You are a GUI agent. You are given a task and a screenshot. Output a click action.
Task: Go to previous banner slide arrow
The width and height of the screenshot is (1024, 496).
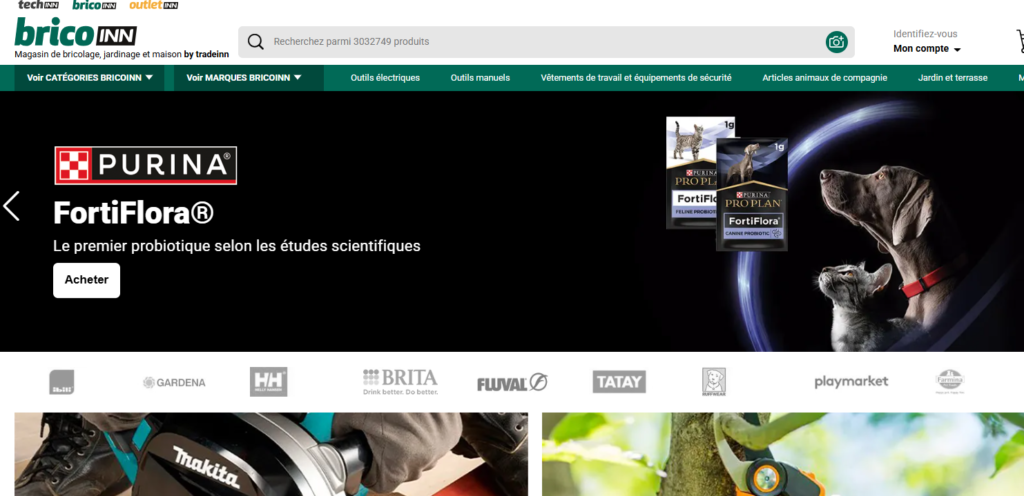pyautogui.click(x=11, y=206)
